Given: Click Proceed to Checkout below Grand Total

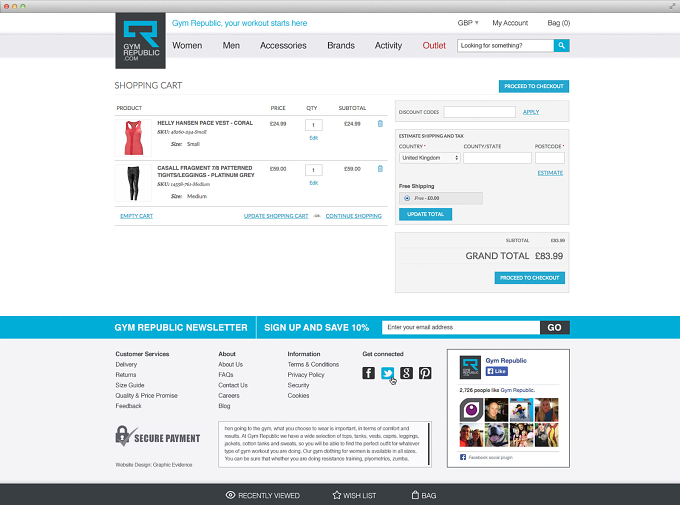Looking at the screenshot, I should [530, 278].
